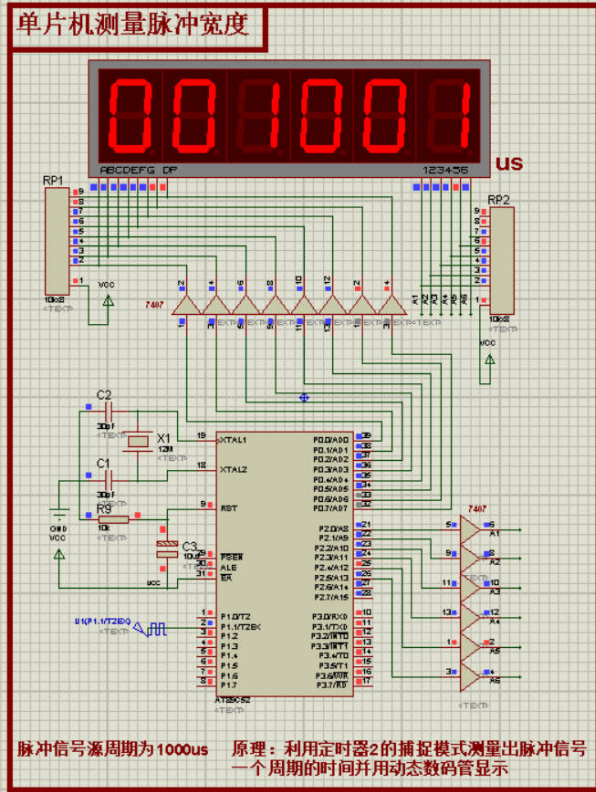
Task: Click the AT89C52 microcontroller body
Action: tap(284, 564)
